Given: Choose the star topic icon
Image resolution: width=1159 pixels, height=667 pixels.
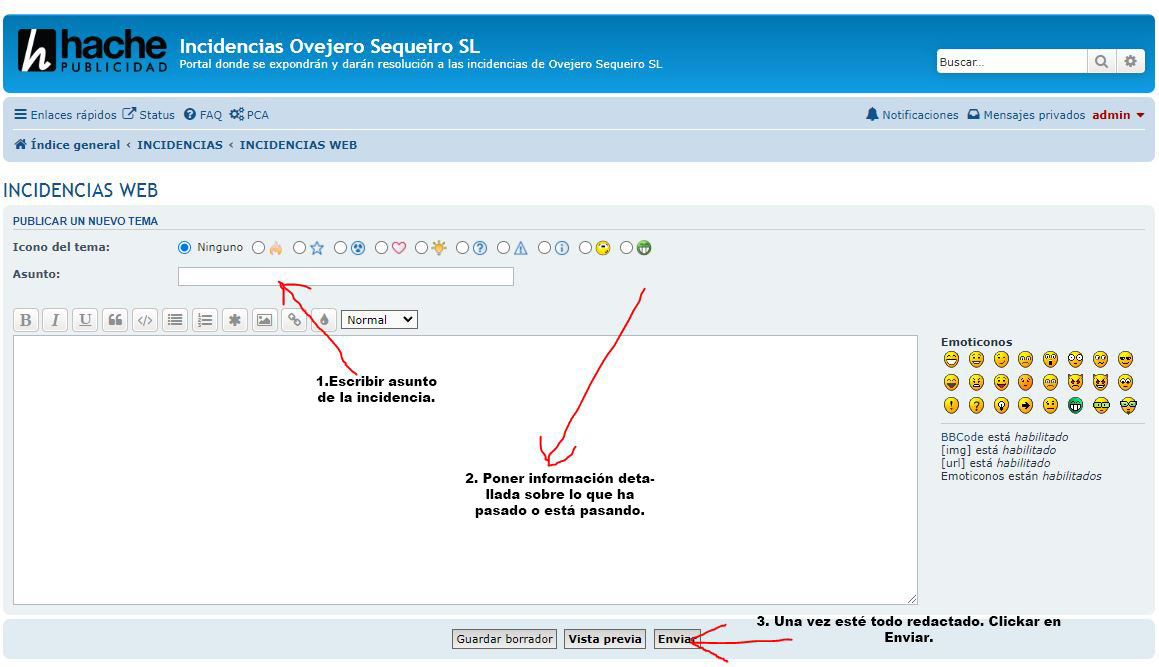Looking at the screenshot, I should tap(299, 248).
